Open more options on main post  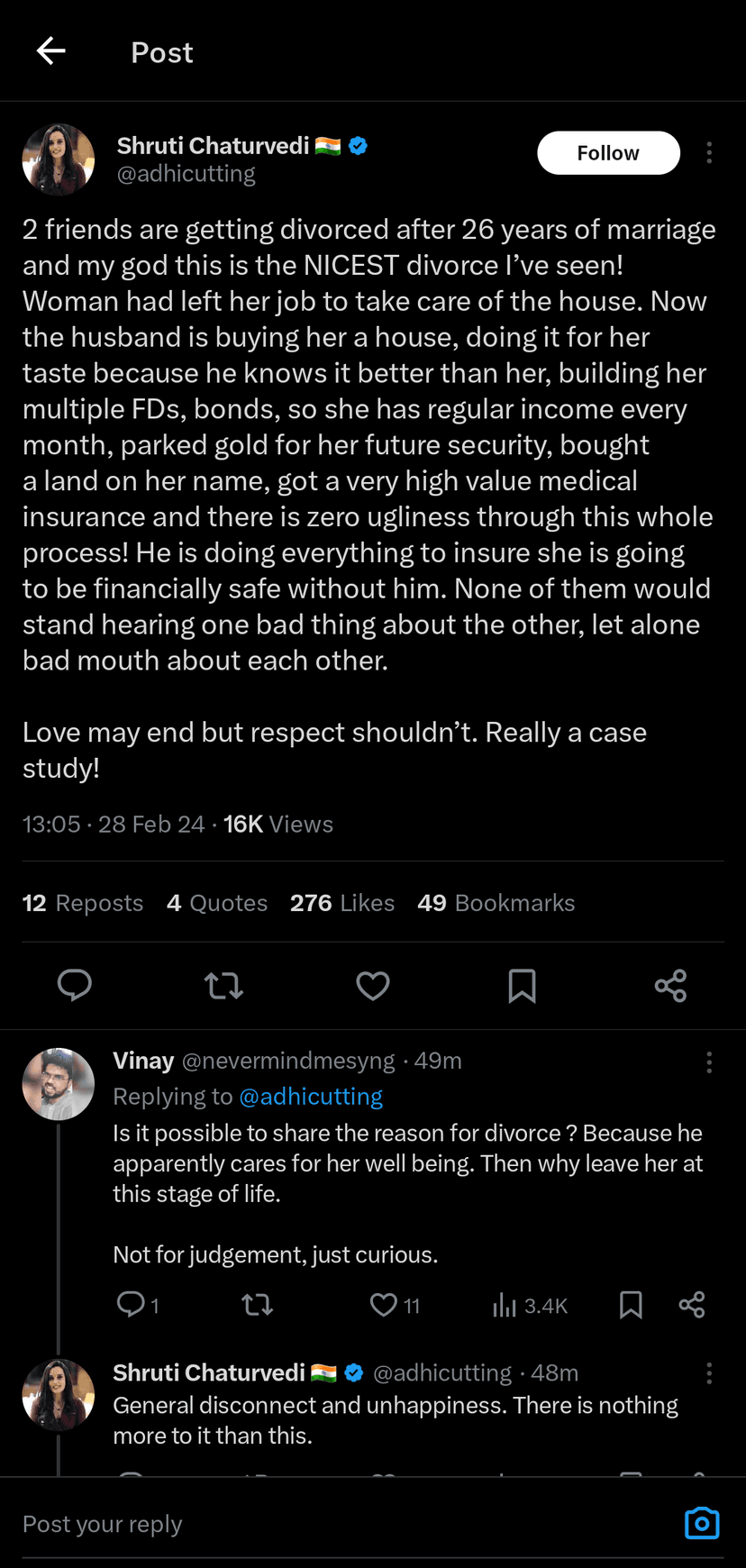709,153
